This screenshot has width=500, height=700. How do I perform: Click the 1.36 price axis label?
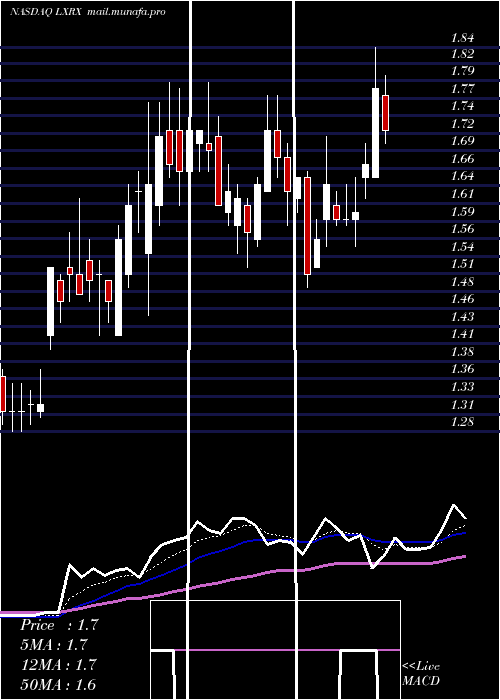462,370
